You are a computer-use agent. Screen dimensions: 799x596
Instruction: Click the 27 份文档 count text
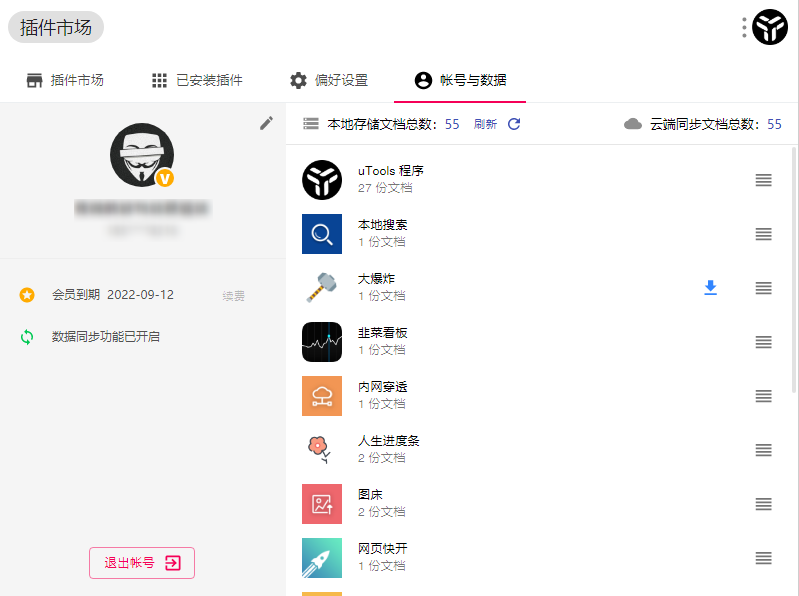tap(385, 188)
